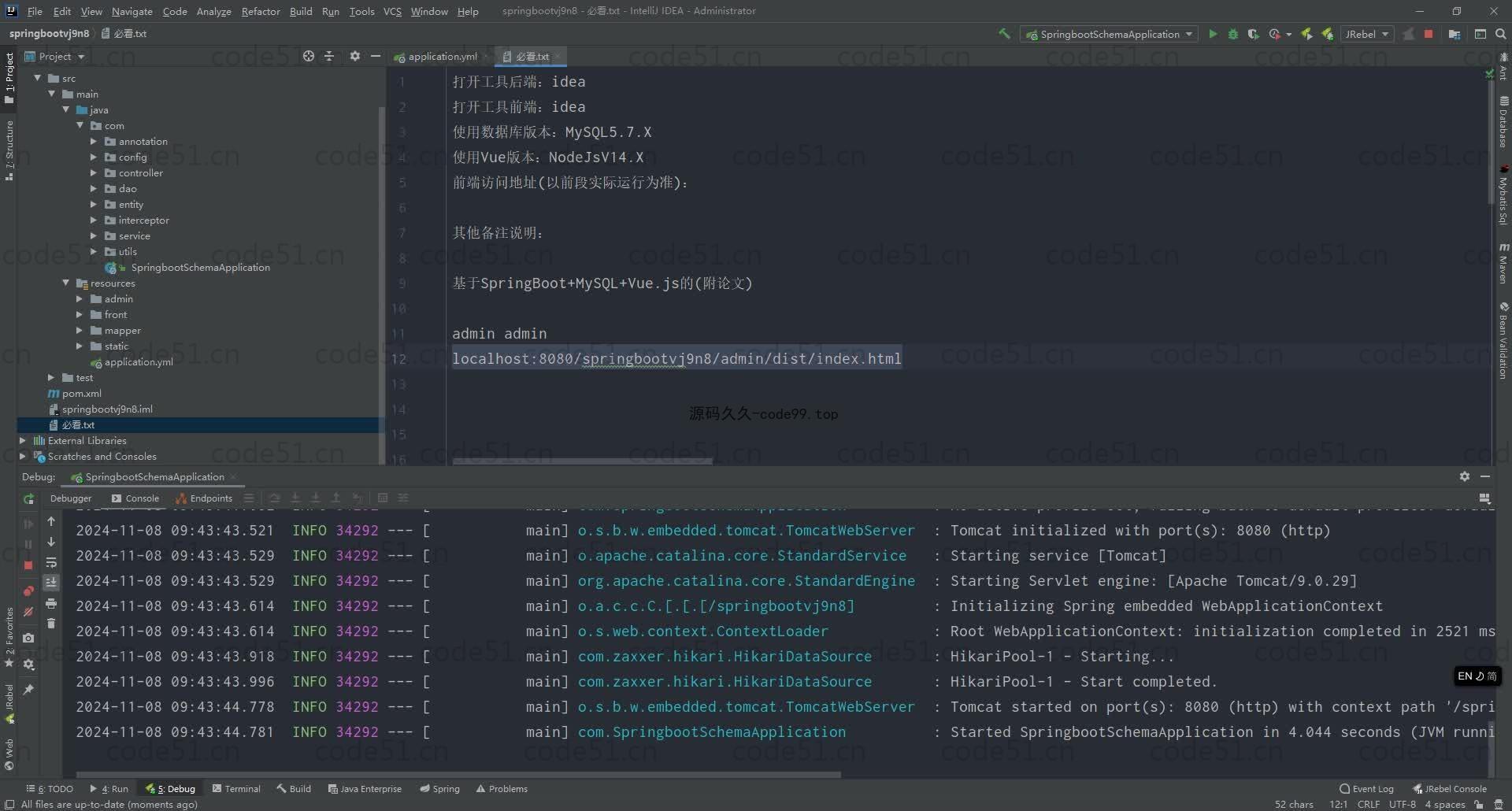Screen dimensions: 1512x811
Task: Click locate-file target icon in Project panel
Action: [309, 56]
